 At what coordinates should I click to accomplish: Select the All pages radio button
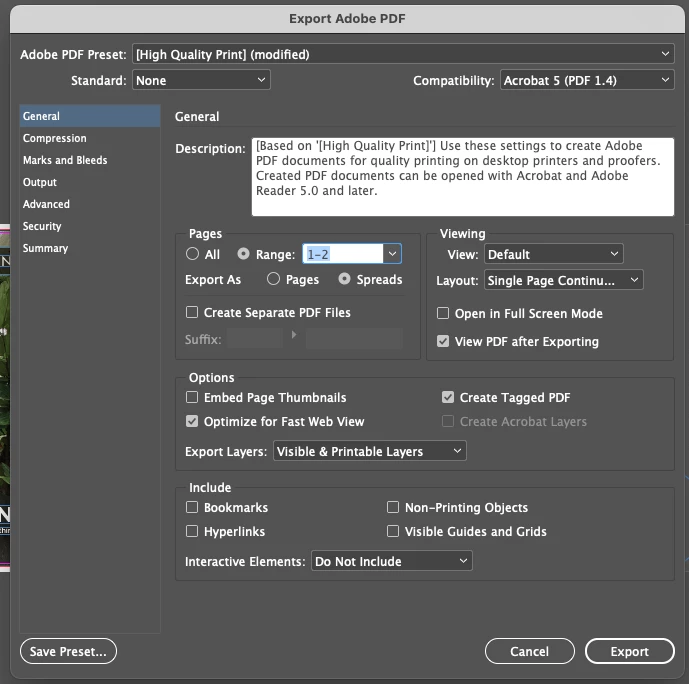point(192,254)
